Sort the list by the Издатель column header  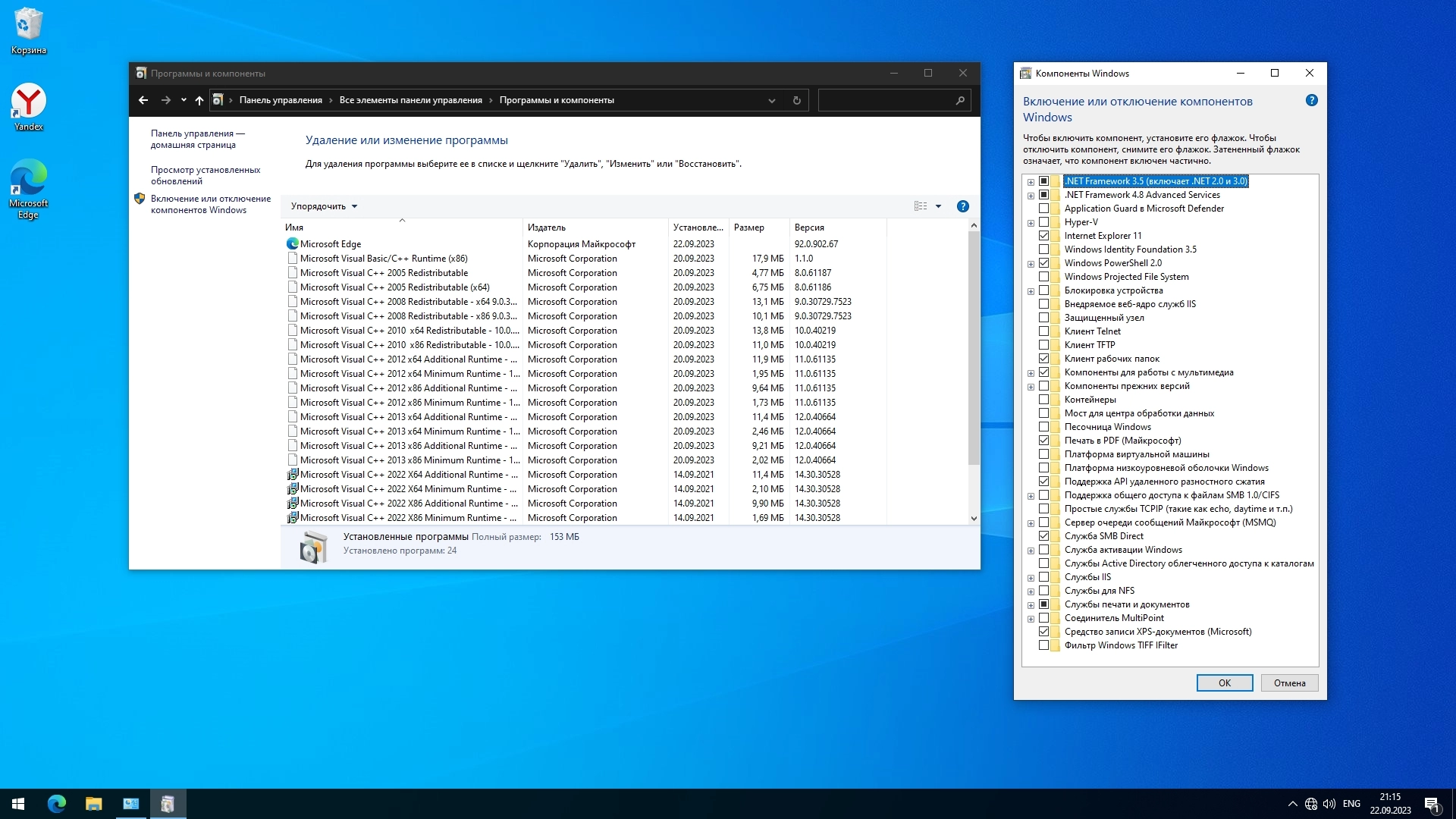coord(547,227)
